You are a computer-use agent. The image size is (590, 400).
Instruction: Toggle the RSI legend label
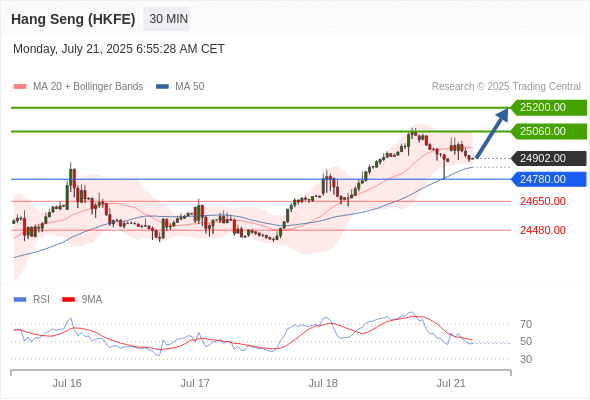[41, 300]
